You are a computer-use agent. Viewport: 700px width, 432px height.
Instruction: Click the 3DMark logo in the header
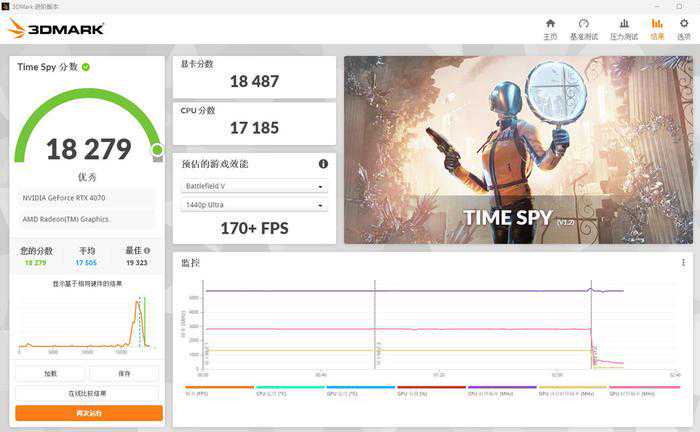[x=56, y=28]
